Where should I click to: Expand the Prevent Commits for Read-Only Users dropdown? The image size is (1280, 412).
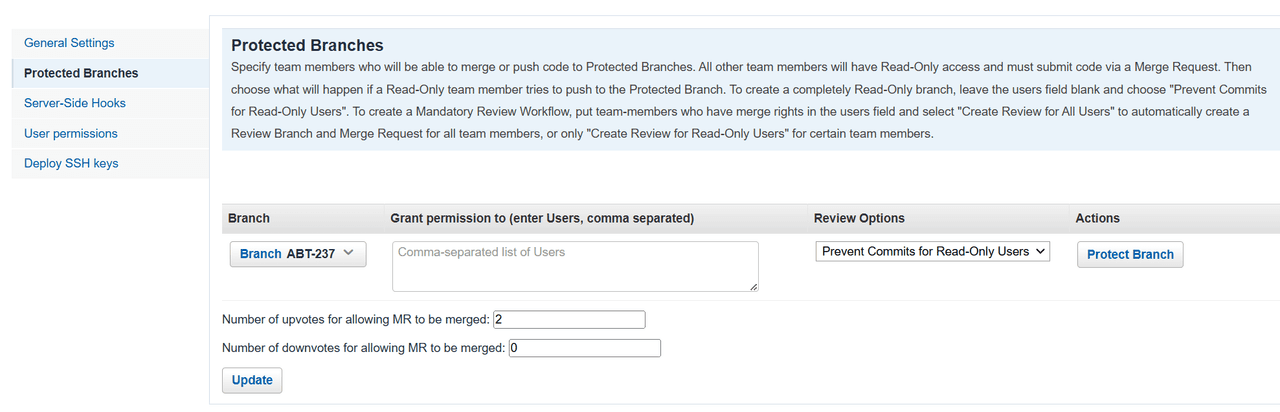[933, 252]
